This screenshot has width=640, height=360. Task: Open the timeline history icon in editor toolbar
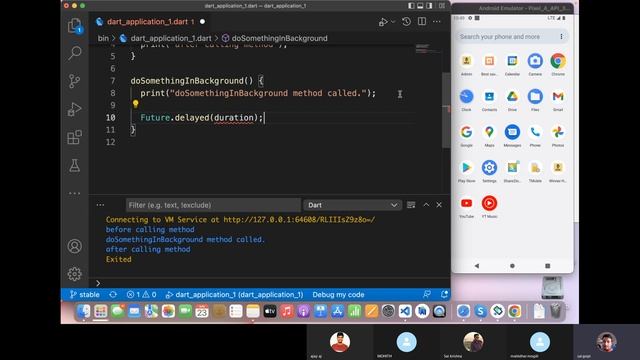(406, 22)
